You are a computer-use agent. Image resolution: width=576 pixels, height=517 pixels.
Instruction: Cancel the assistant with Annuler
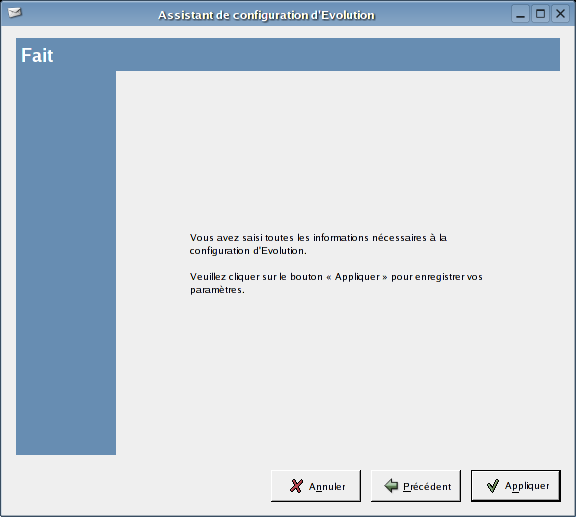tap(316, 486)
